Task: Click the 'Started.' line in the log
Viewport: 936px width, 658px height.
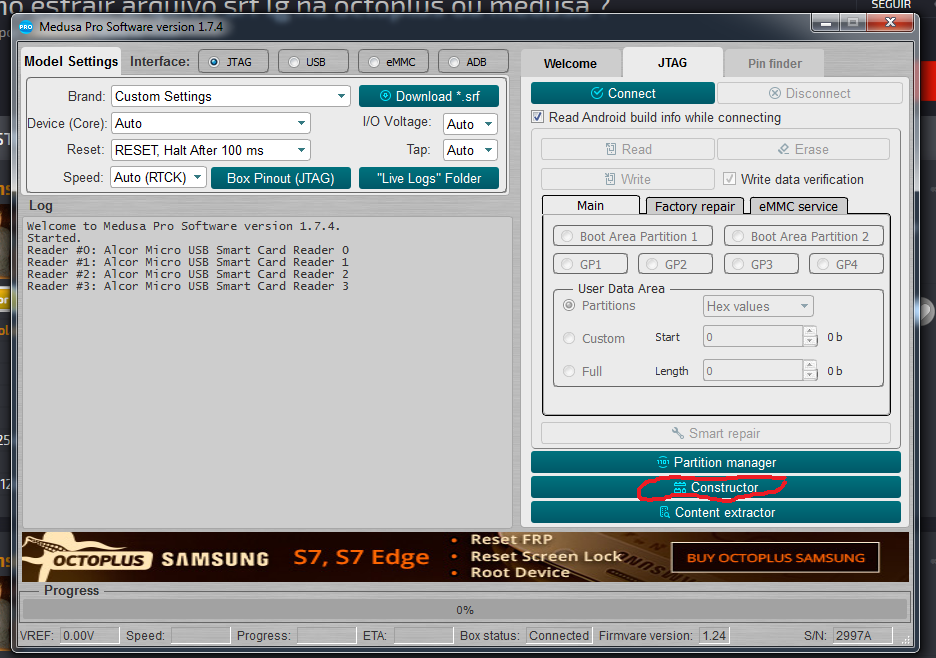Action: point(54,238)
